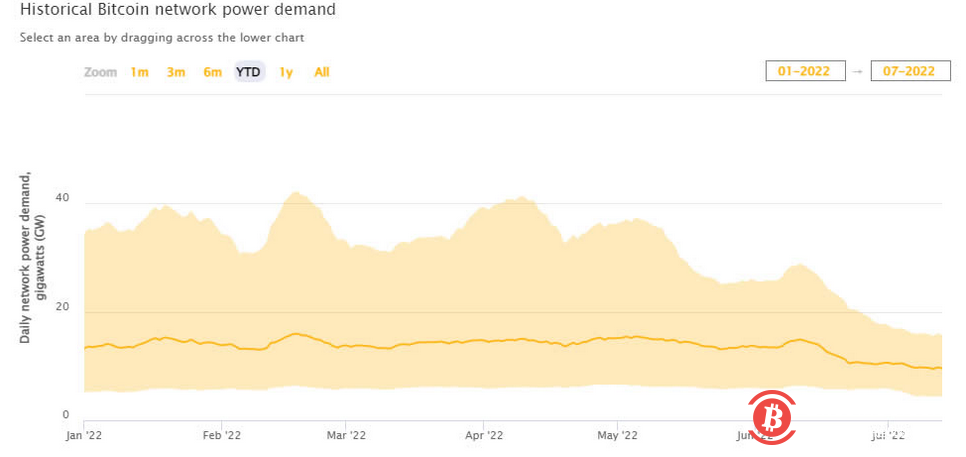Viewport: 966px width, 457px height.
Task: Show All historical data
Action: pyautogui.click(x=322, y=72)
